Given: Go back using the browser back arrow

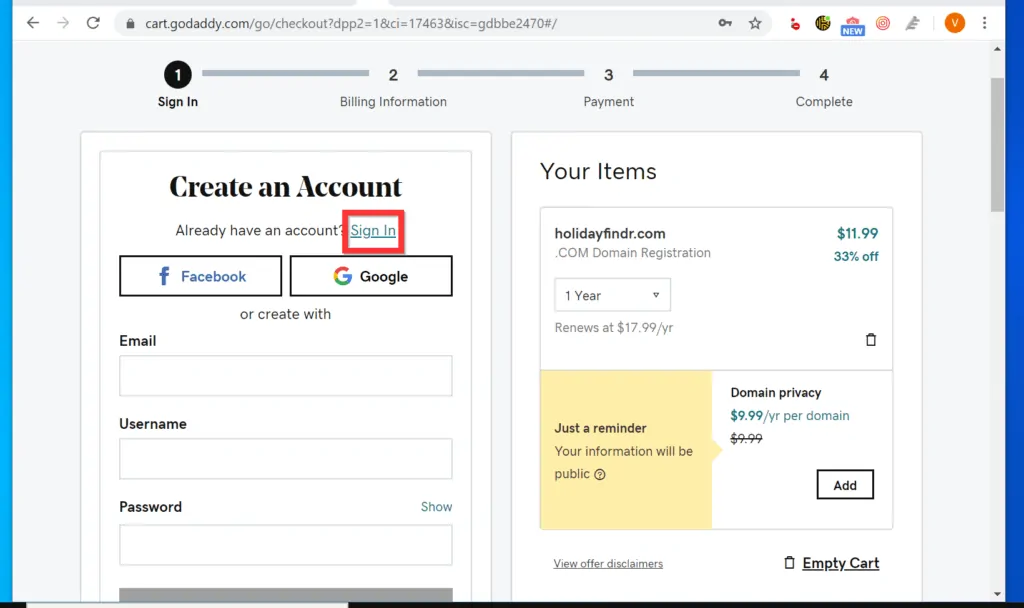Looking at the screenshot, I should (33, 24).
